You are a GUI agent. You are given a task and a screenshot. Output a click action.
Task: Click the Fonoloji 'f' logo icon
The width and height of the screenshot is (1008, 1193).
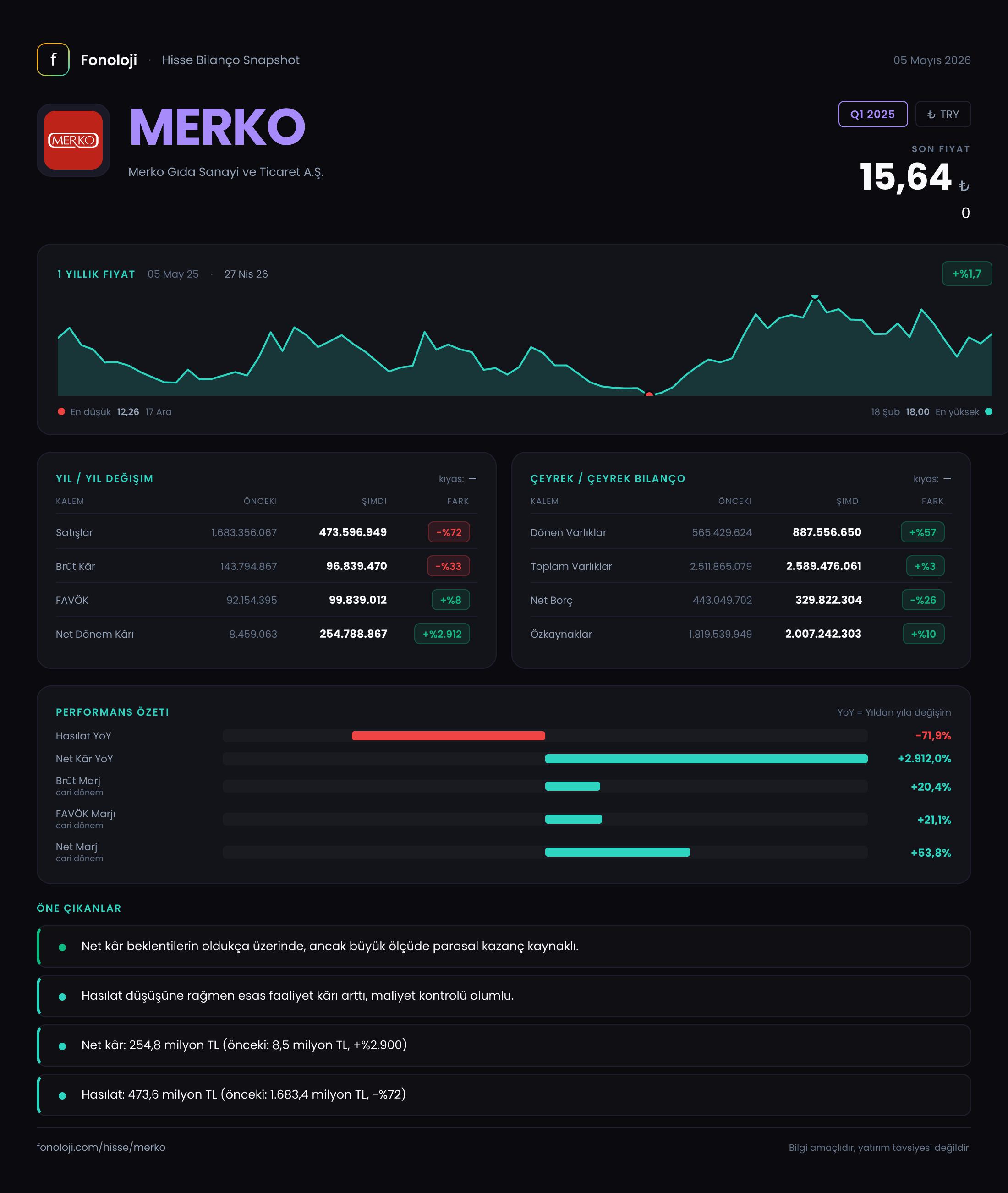[x=53, y=60]
